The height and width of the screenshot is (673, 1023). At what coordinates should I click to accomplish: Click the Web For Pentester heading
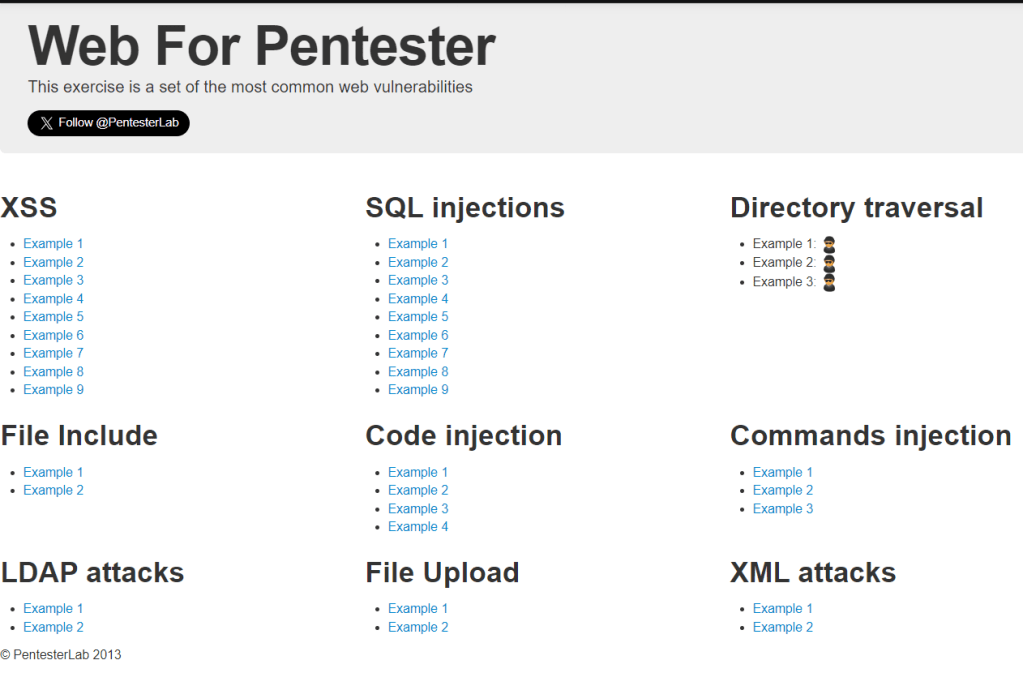[262, 45]
